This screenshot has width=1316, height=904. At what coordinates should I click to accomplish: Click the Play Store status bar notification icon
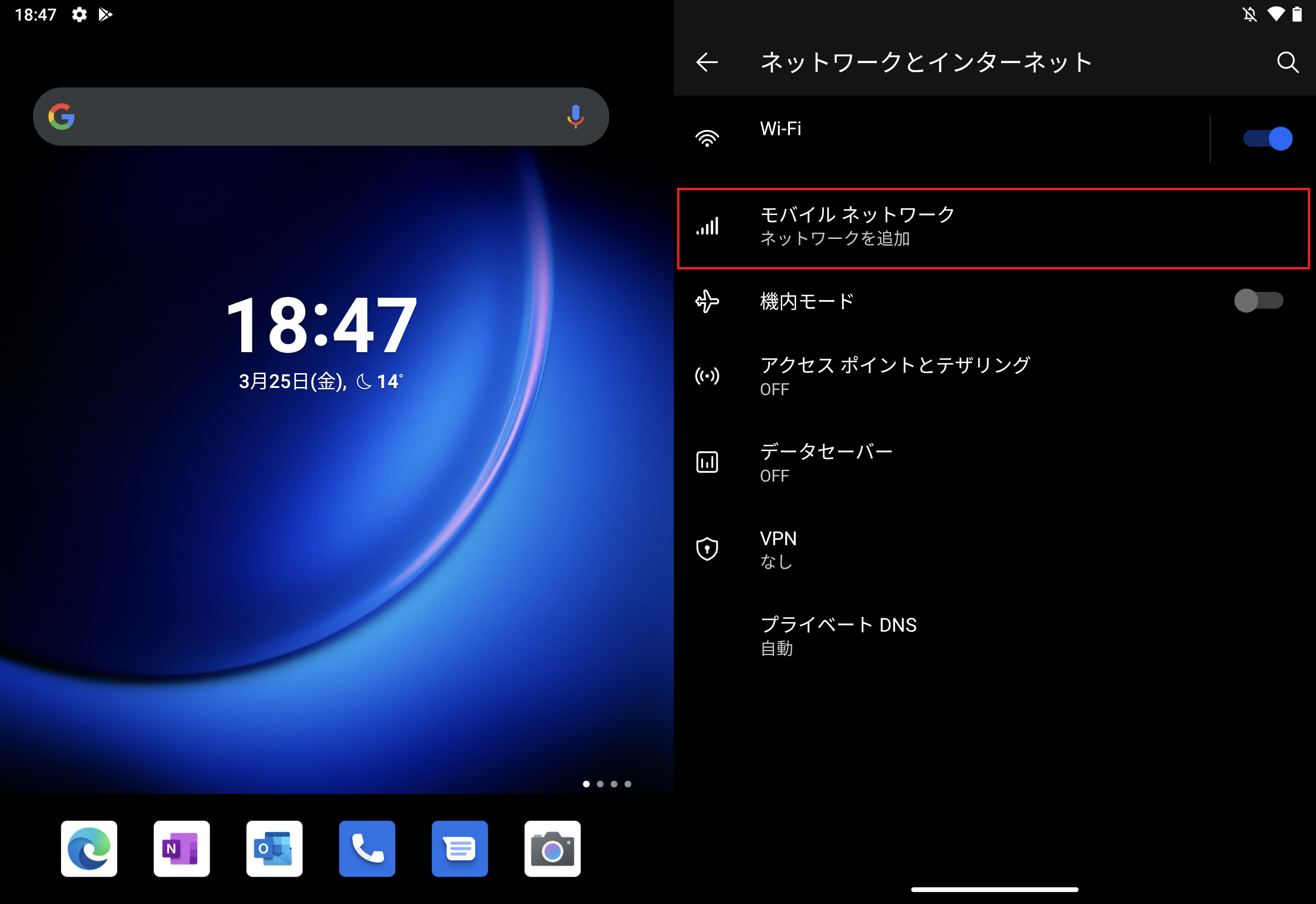106,14
